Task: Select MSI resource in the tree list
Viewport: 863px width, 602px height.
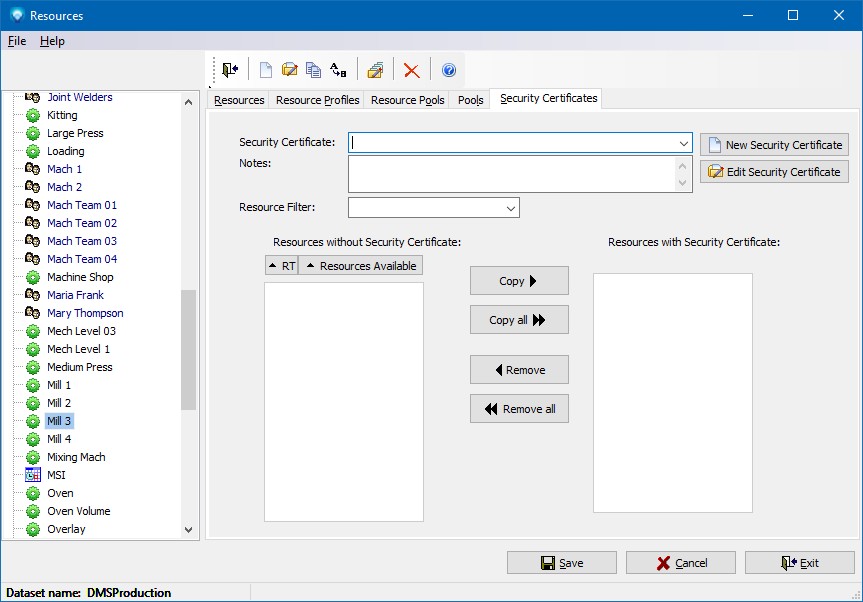Action: (x=56, y=475)
